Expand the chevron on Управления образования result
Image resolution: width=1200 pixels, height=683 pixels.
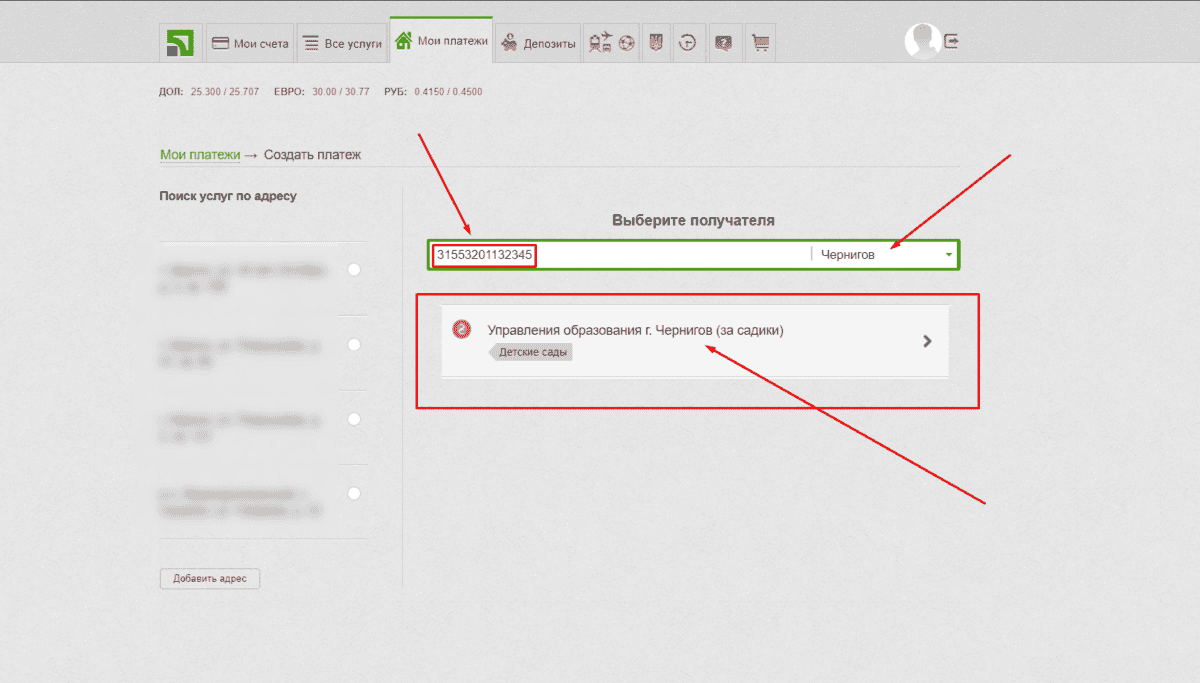pyautogui.click(x=927, y=341)
